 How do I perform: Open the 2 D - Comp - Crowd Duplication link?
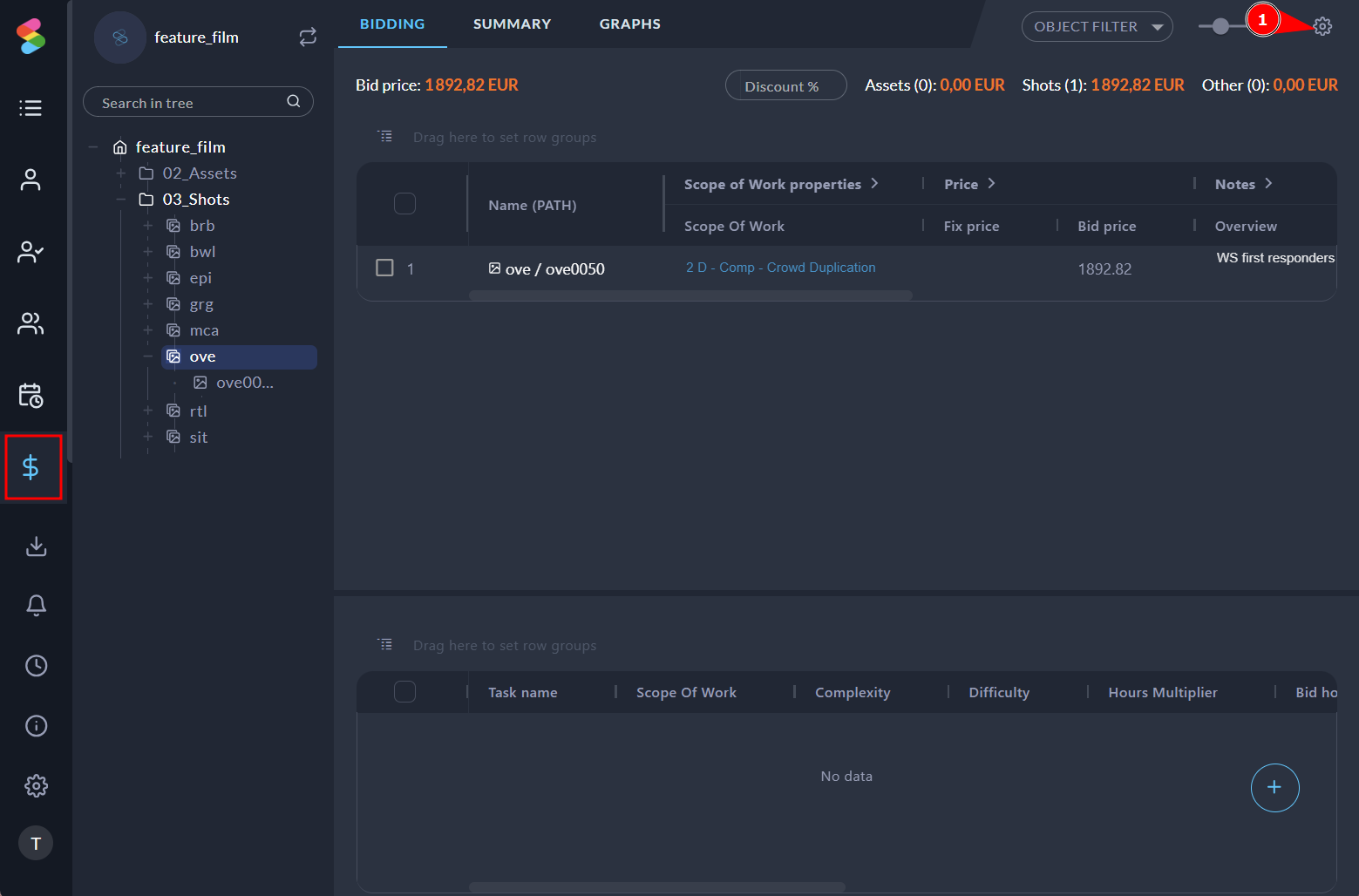pyautogui.click(x=780, y=268)
